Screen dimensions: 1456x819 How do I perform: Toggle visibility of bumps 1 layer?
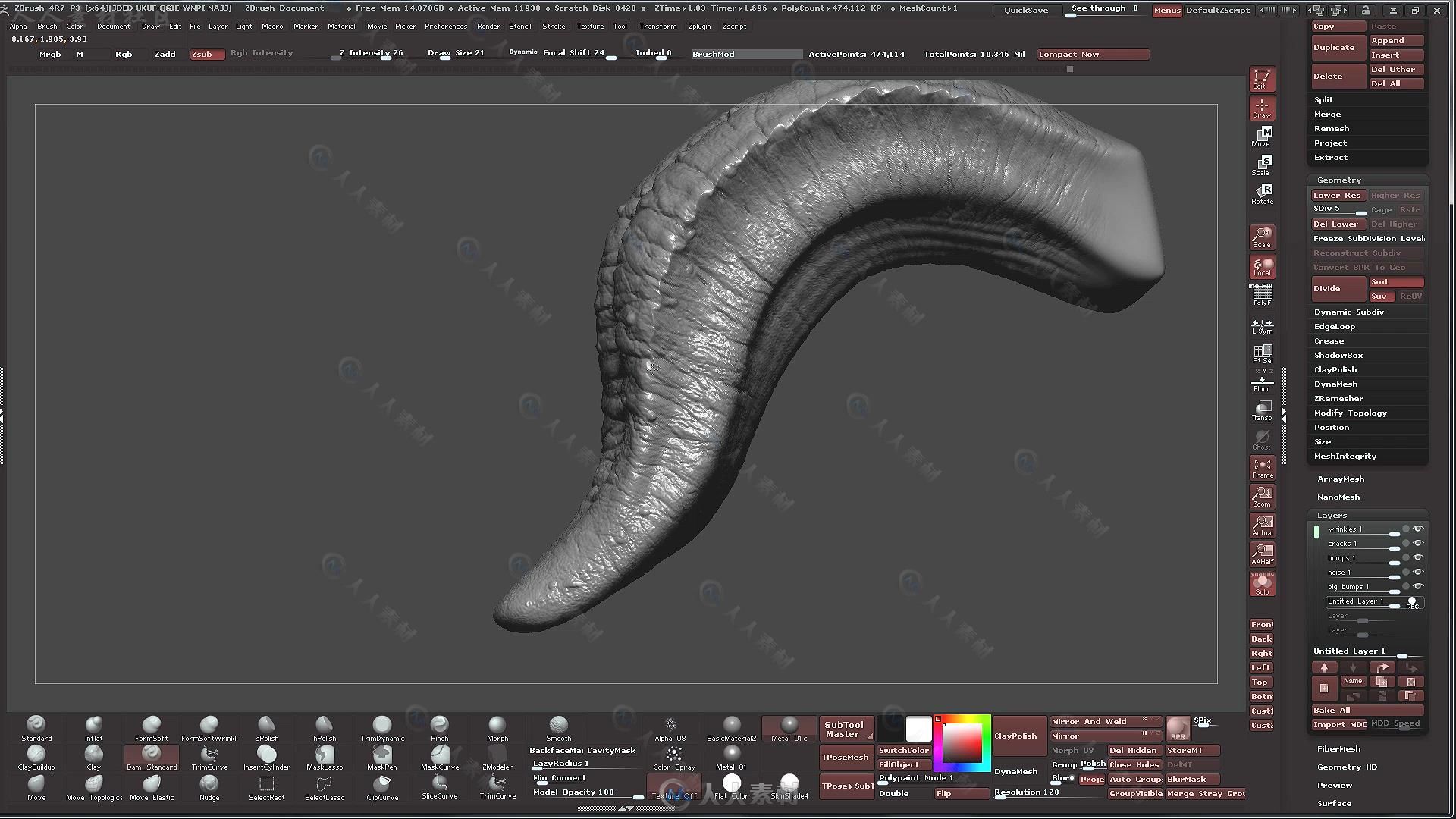click(1420, 557)
